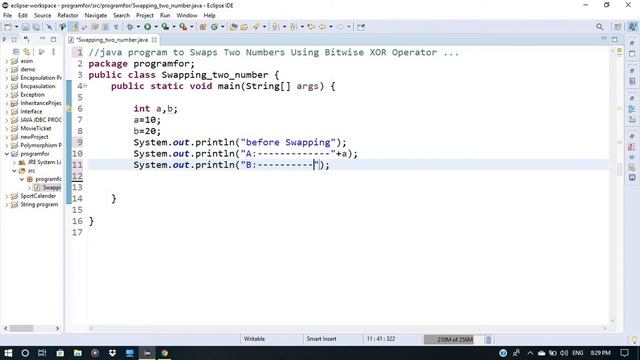Toggle Block Selection Mode icon

[x=105, y=27]
